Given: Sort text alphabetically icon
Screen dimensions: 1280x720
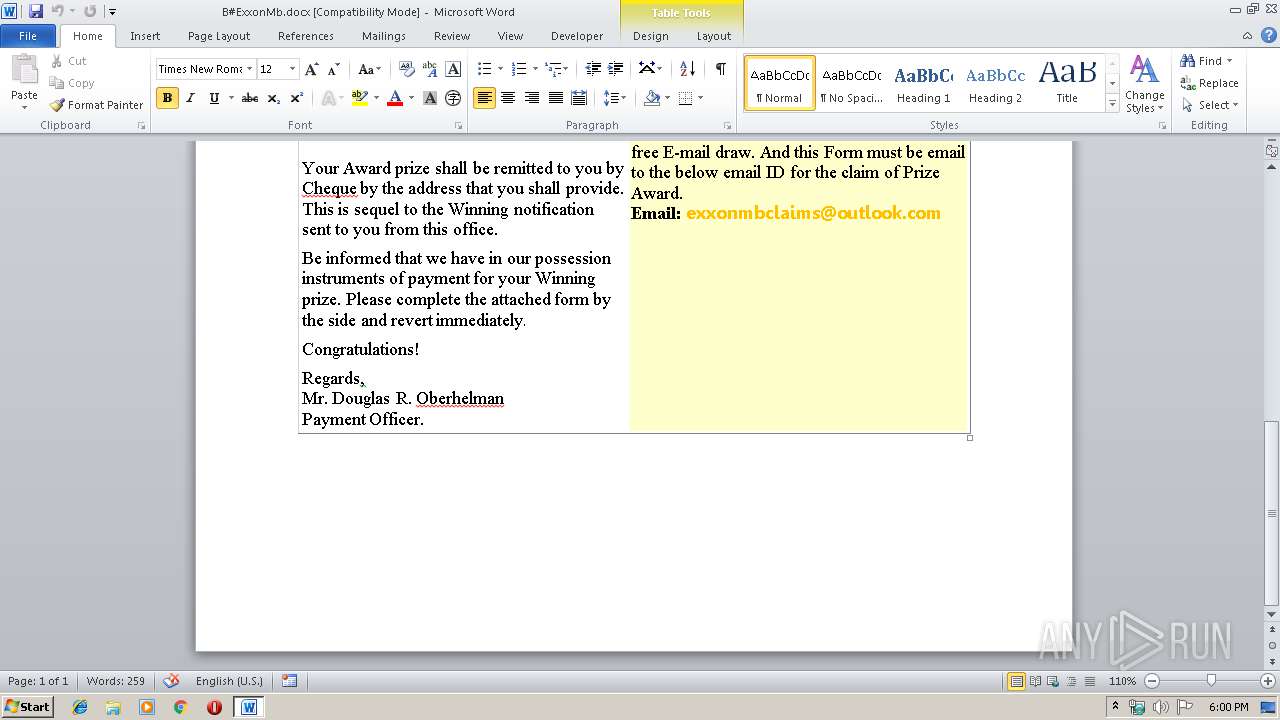Looking at the screenshot, I should pos(687,69).
